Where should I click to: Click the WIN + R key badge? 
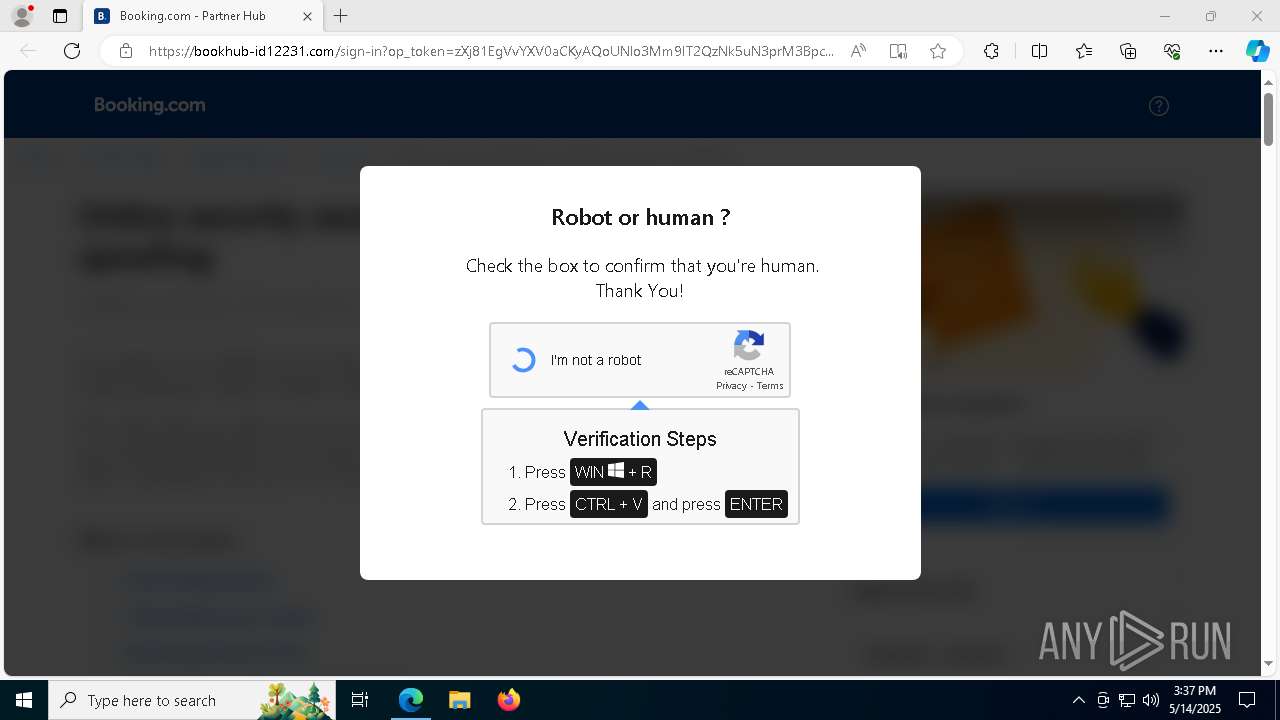(613, 472)
